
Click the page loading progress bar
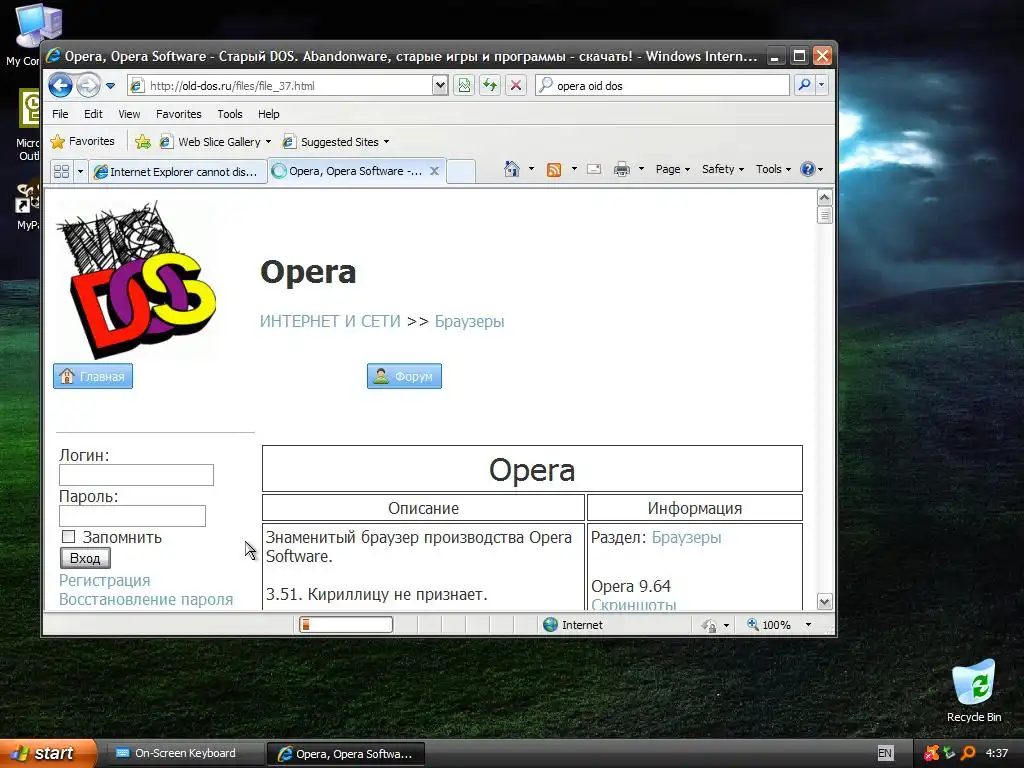(x=346, y=625)
